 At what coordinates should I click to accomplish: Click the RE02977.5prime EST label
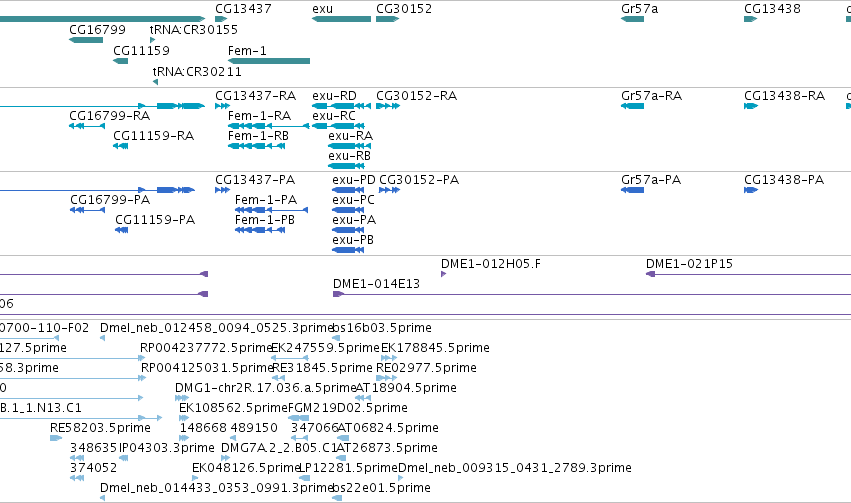(427, 368)
